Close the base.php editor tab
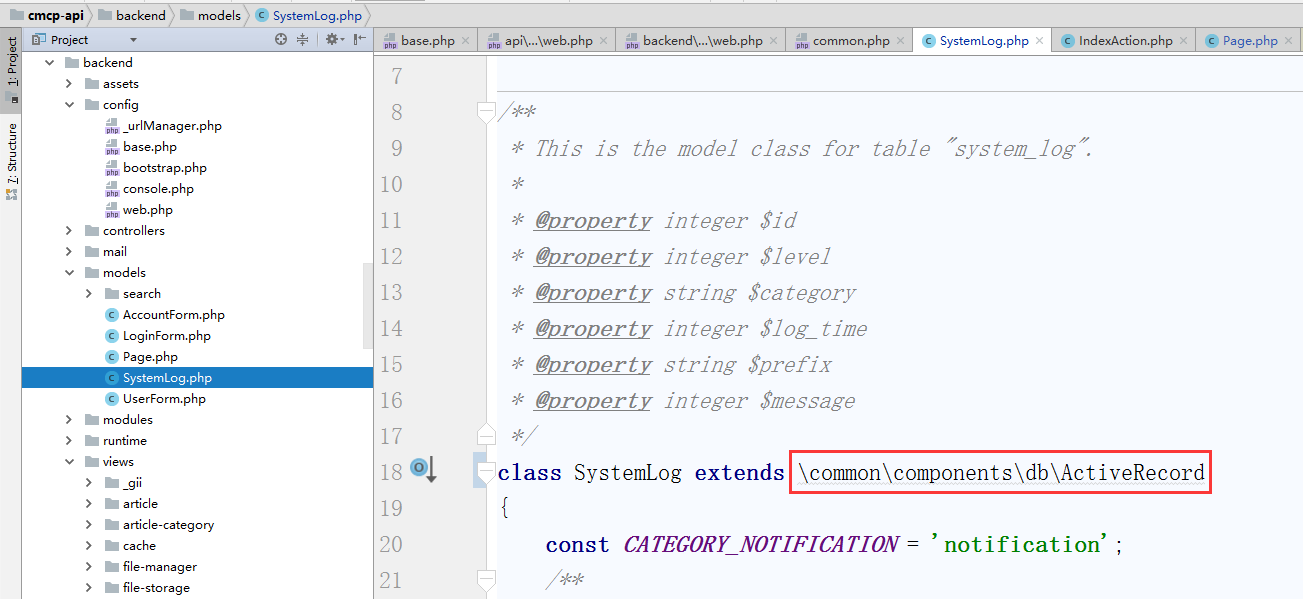 pyautogui.click(x=466, y=41)
